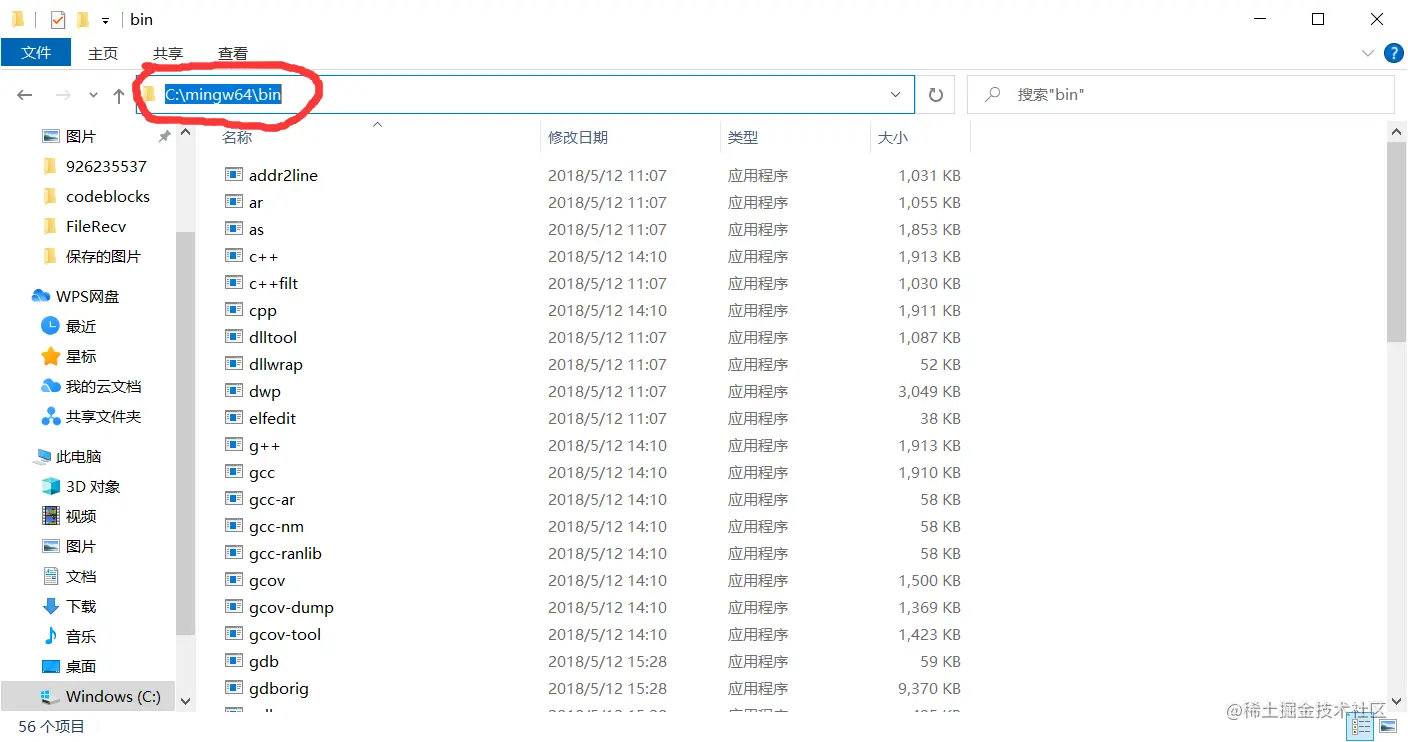
Task: Click the cpp application icon
Action: click(234, 310)
